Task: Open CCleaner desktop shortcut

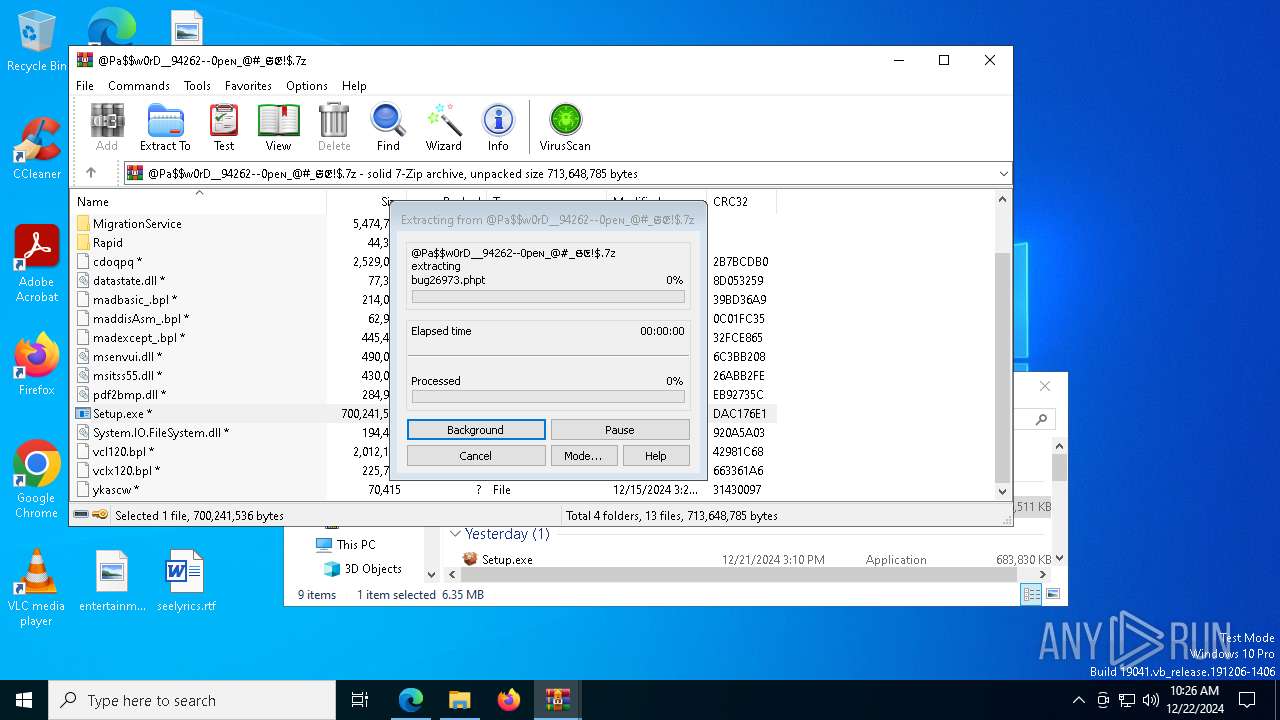Action: click(x=37, y=149)
